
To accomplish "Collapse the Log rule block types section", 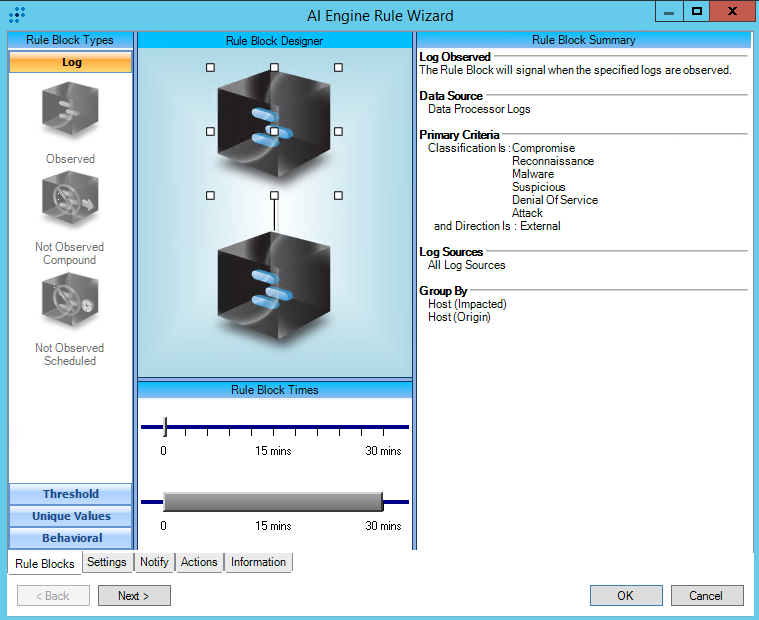I will [x=70, y=62].
